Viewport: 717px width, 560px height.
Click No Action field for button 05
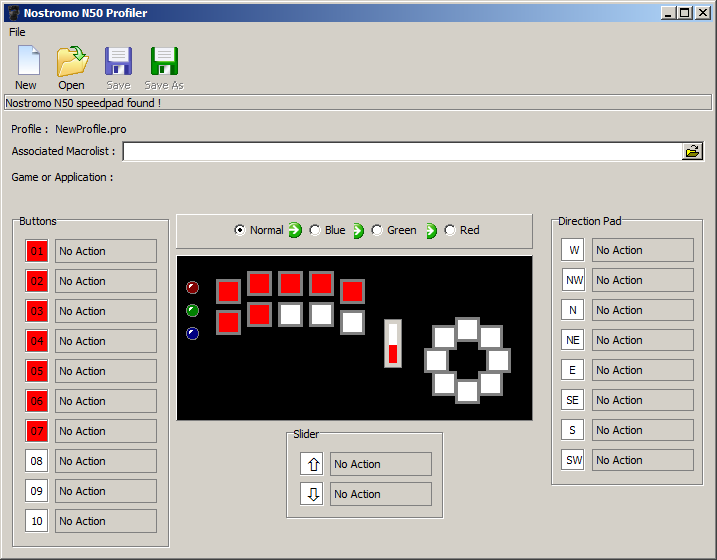pyautogui.click(x=106, y=371)
